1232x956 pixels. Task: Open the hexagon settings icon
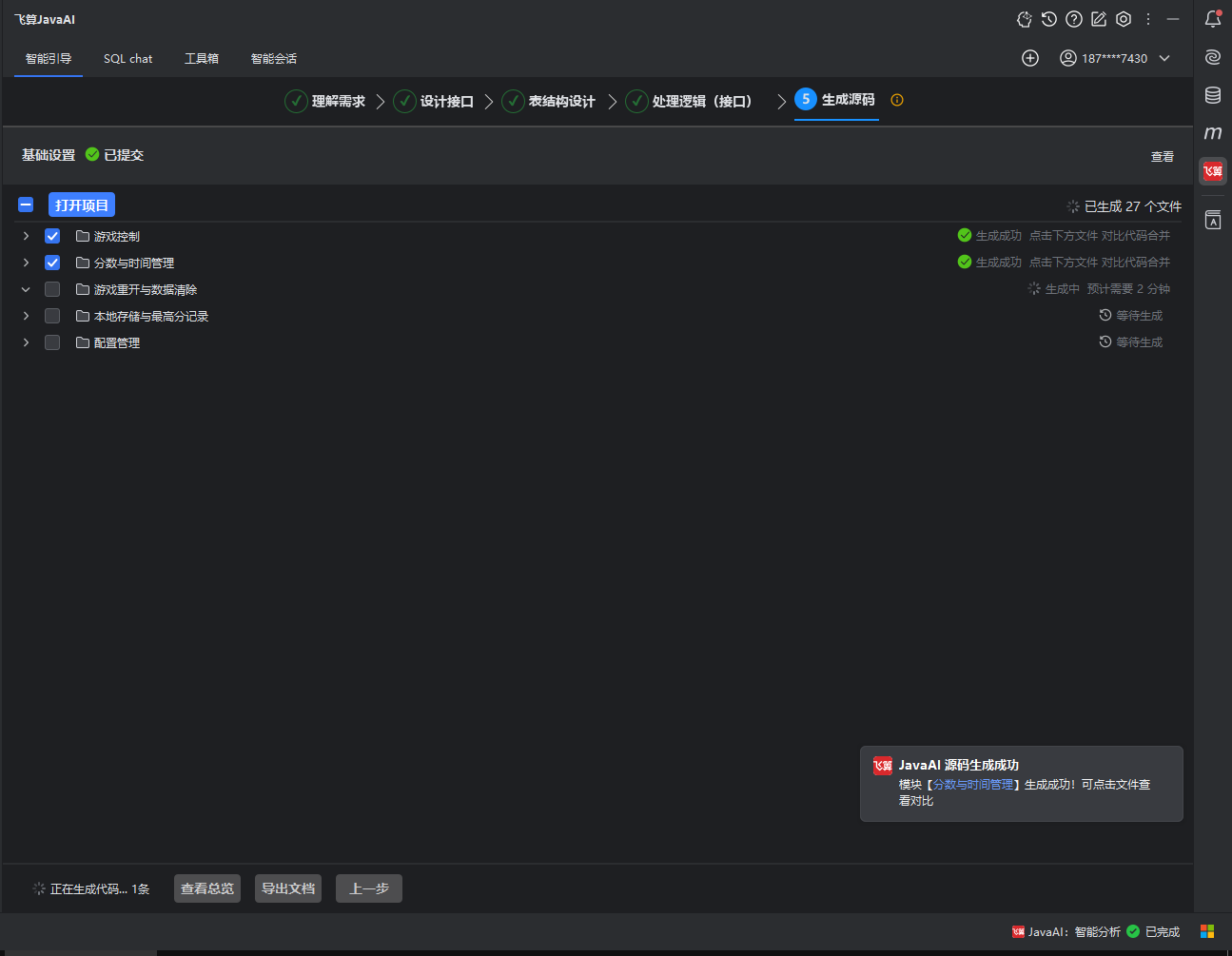(1124, 19)
